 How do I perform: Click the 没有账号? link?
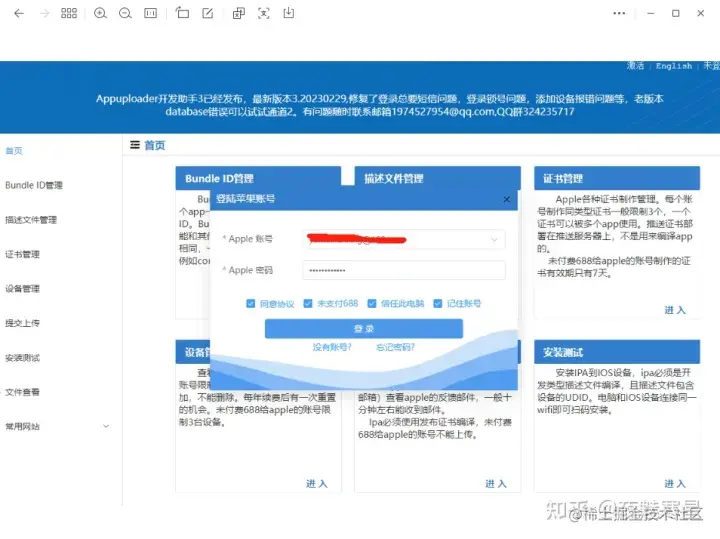[332, 347]
